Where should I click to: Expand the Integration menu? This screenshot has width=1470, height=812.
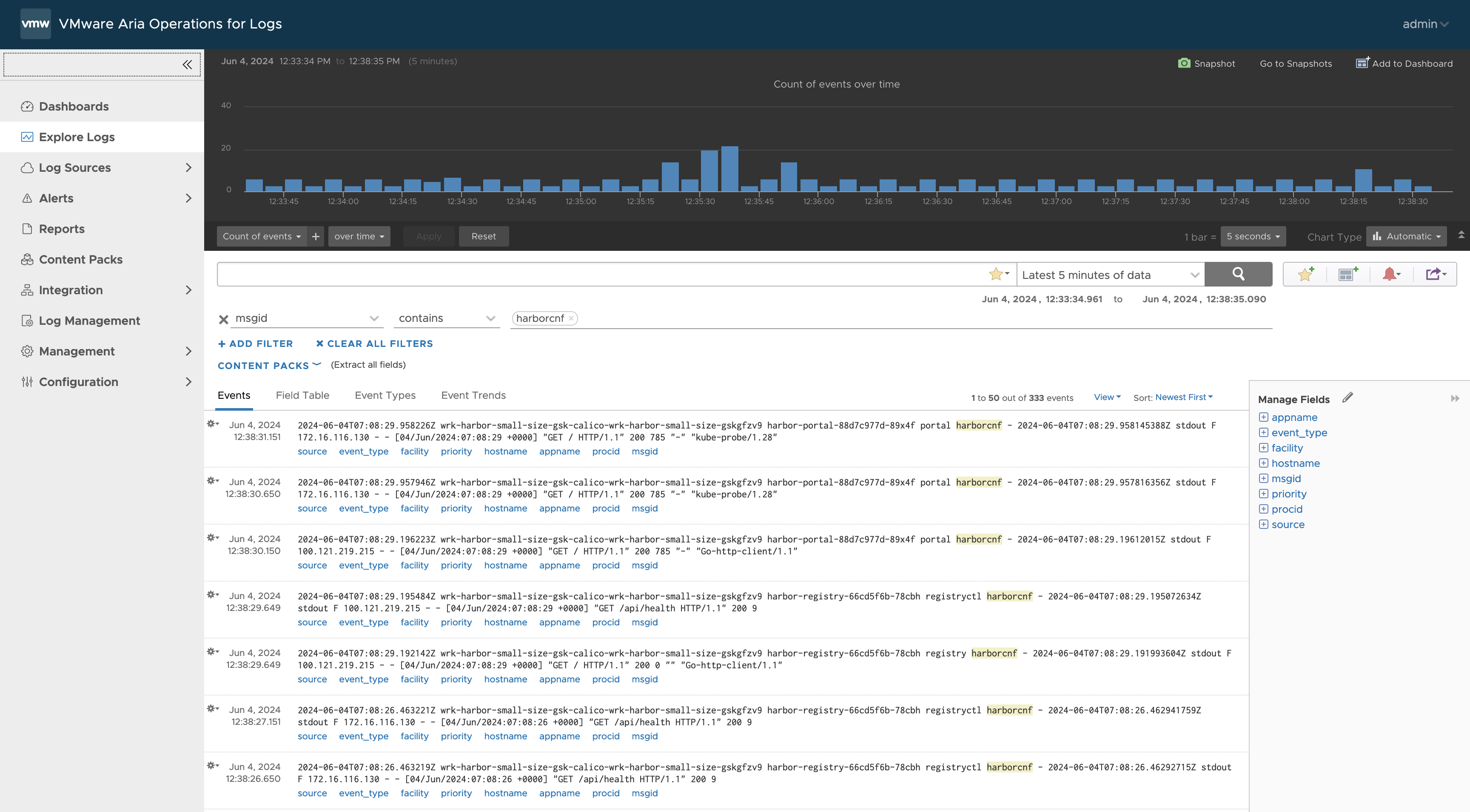(188, 290)
